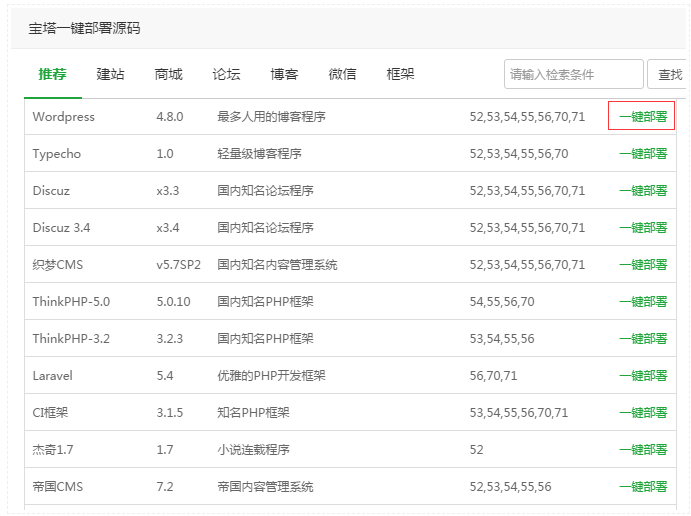This screenshot has width=691, height=516.
Task: Click description 优雅的PHP开发框架
Action: (271, 376)
